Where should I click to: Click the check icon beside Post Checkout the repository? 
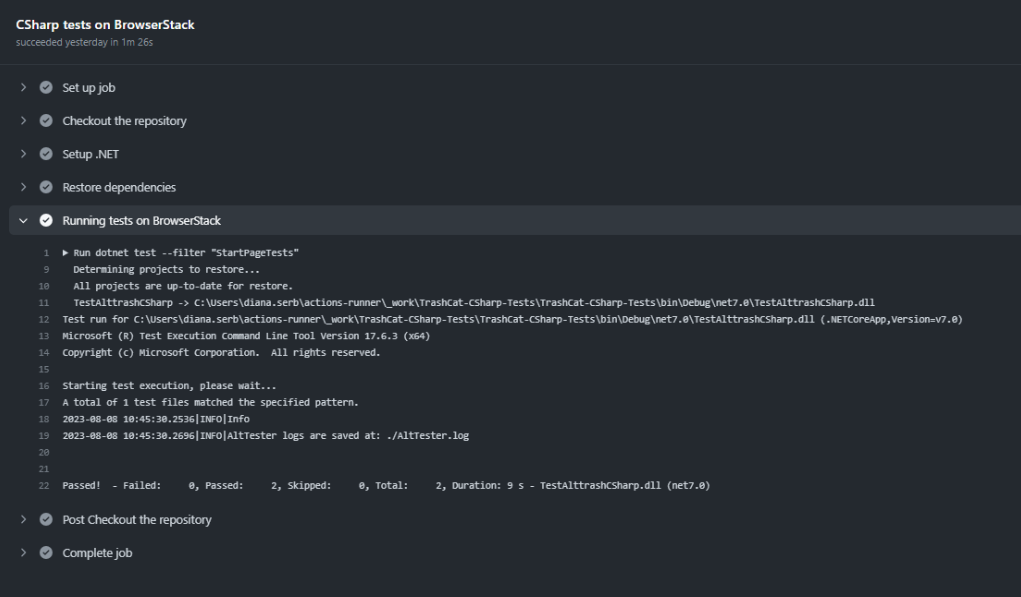[45, 519]
